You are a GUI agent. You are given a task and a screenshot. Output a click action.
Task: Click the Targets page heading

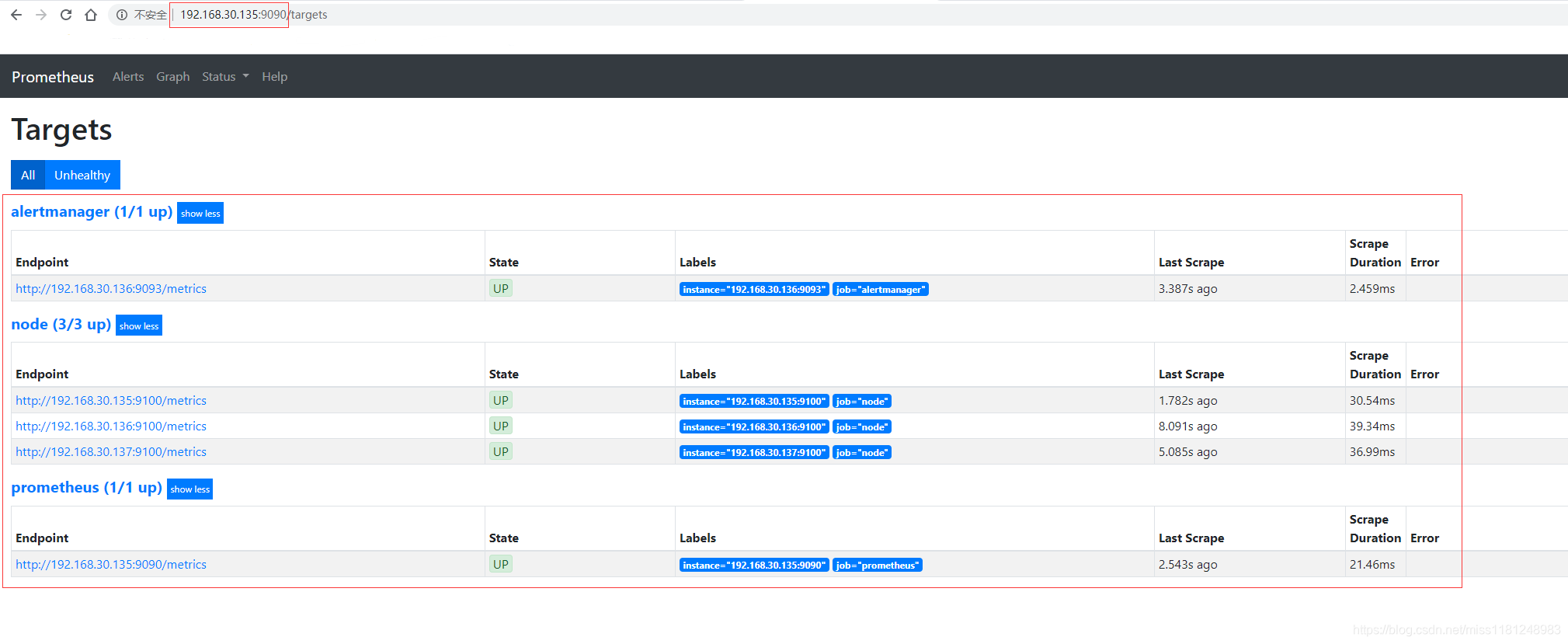point(61,130)
